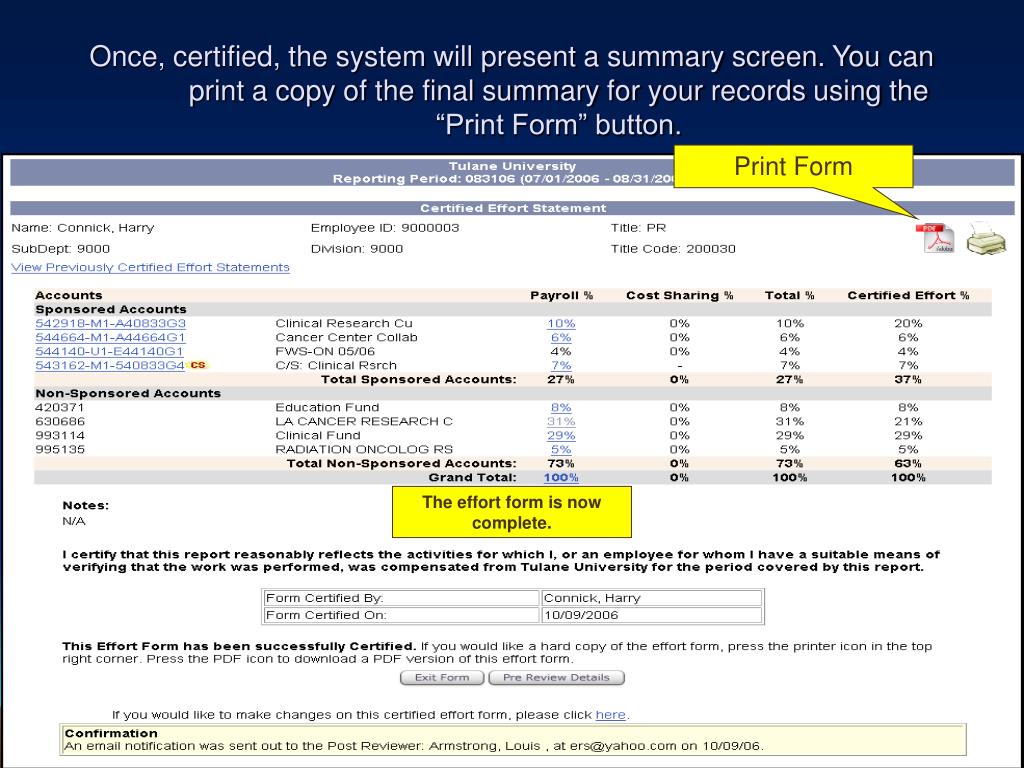Select the Name: Connick, Harry text
The height and width of the screenshot is (768, 1024).
point(83,228)
